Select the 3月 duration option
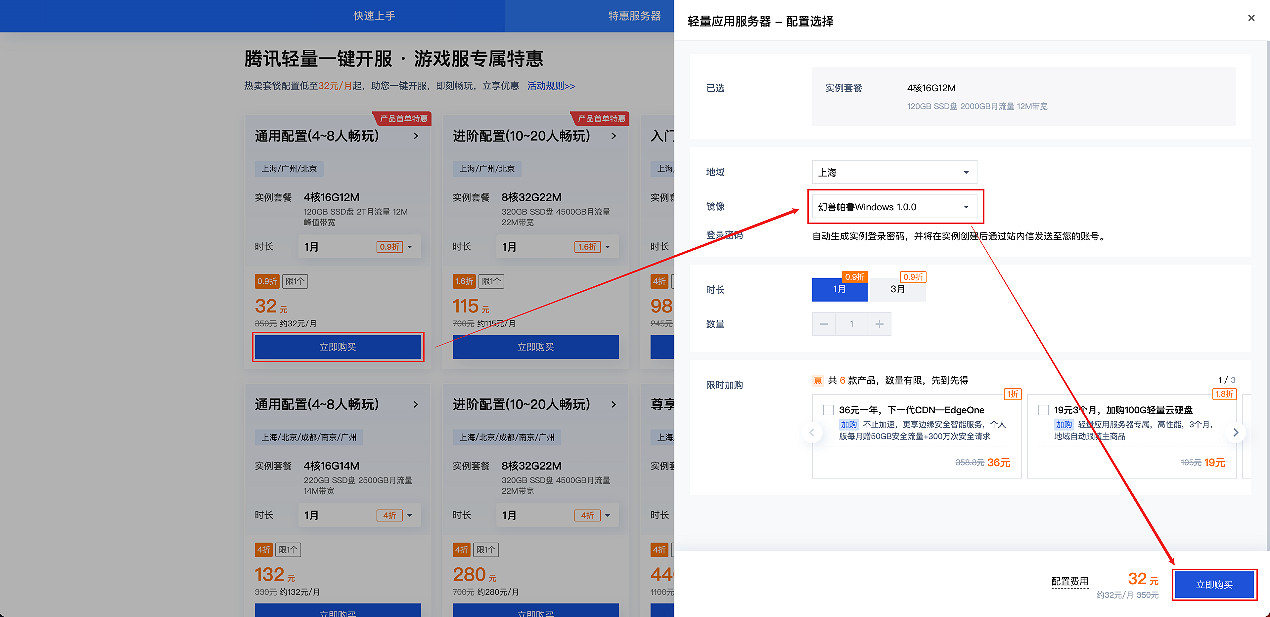This screenshot has height=617, width=1270. click(x=897, y=289)
